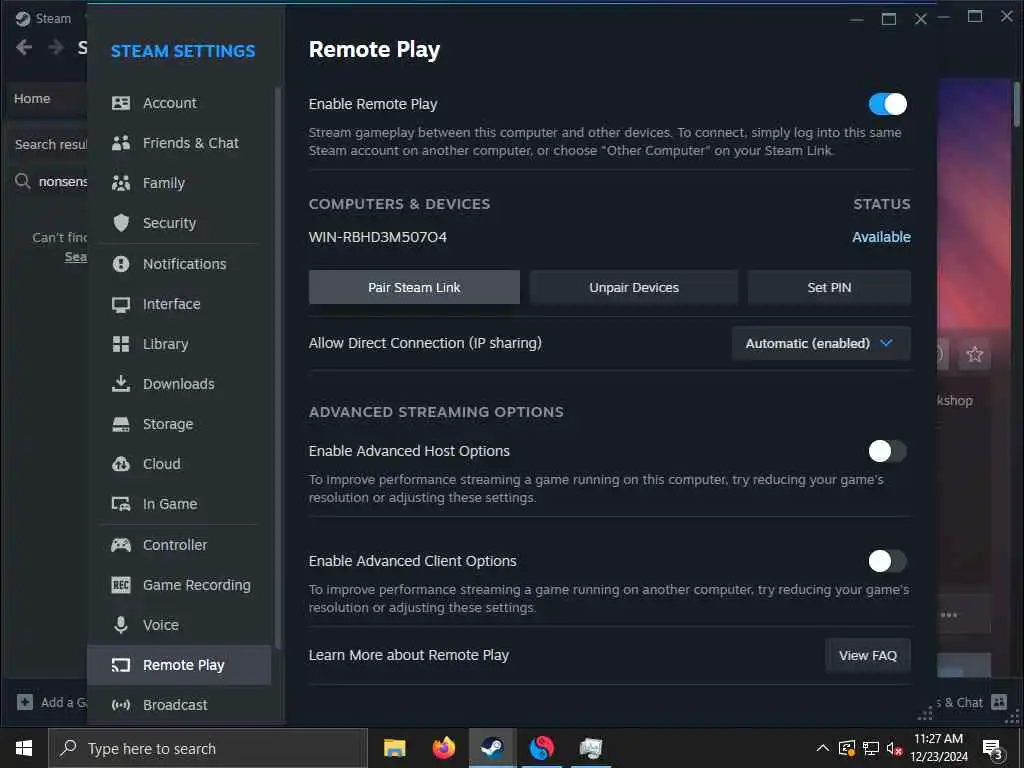This screenshot has width=1024, height=768.
Task: Click the Steam window vertical scrollbar
Action: (x=1017, y=104)
